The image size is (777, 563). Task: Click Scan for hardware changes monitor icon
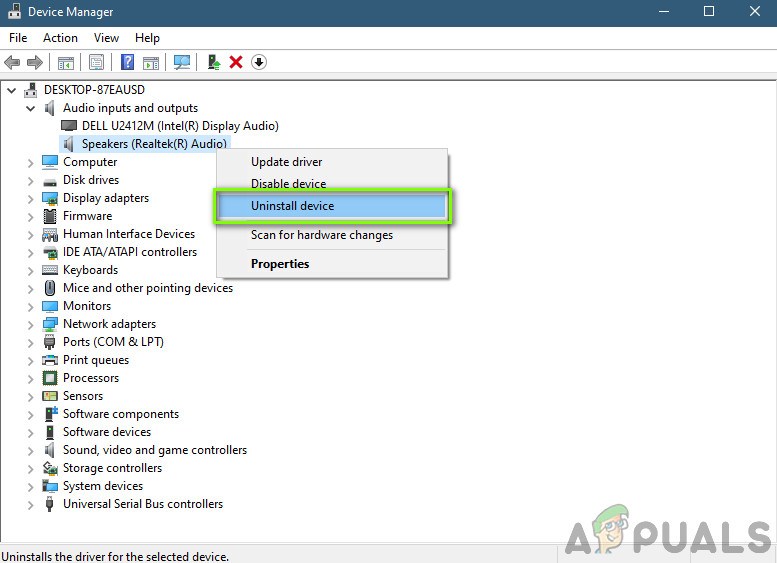(x=182, y=62)
